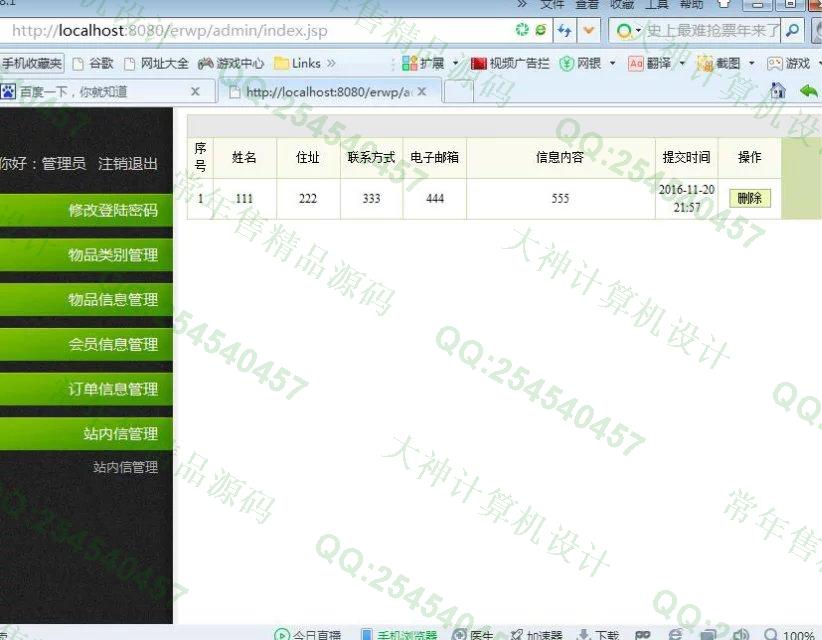Viewport: 822px width, 640px height.
Task: Click the 注销退出 logout link
Action: tap(128, 164)
